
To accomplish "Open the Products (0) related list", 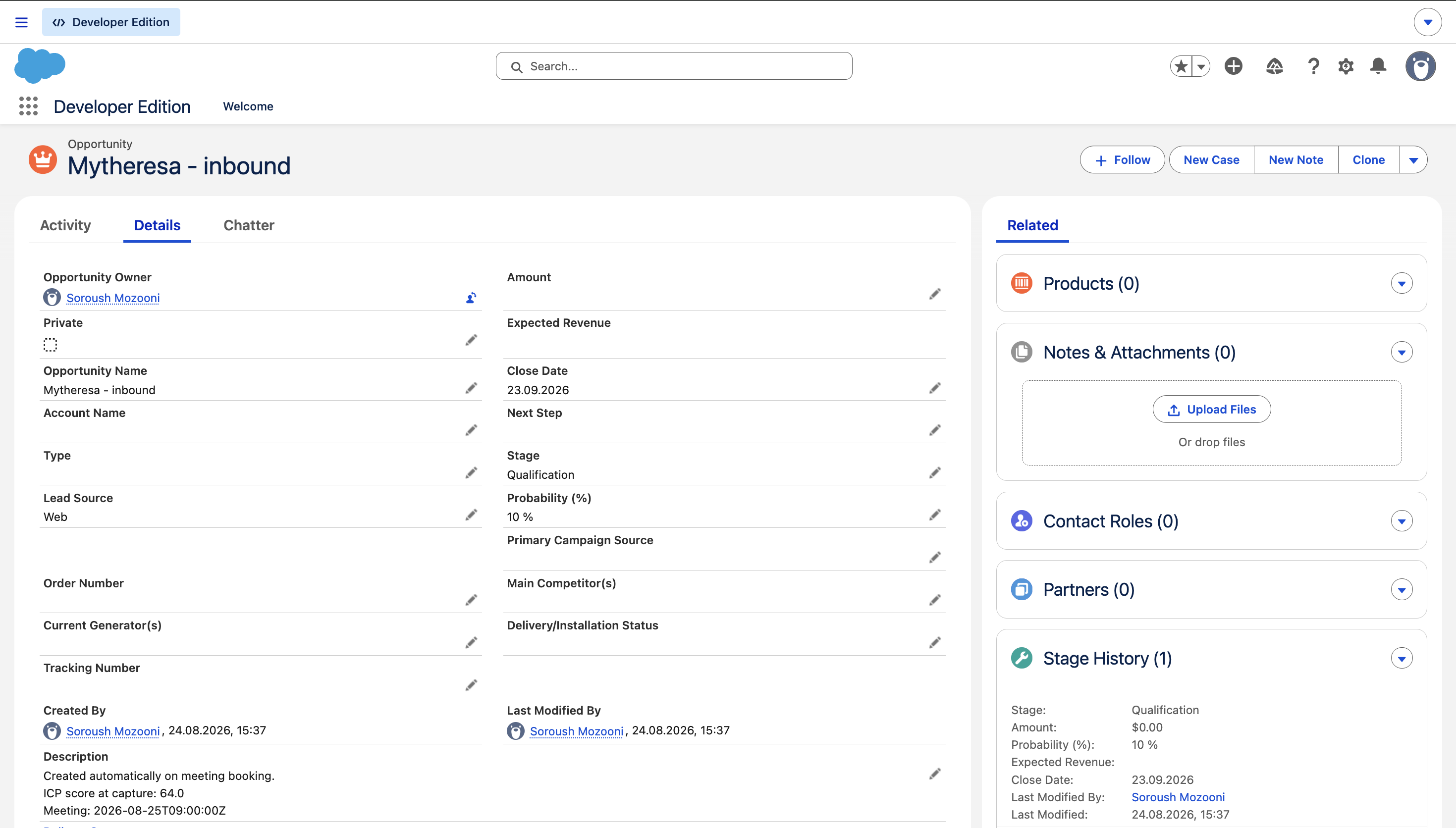I will [x=1091, y=283].
